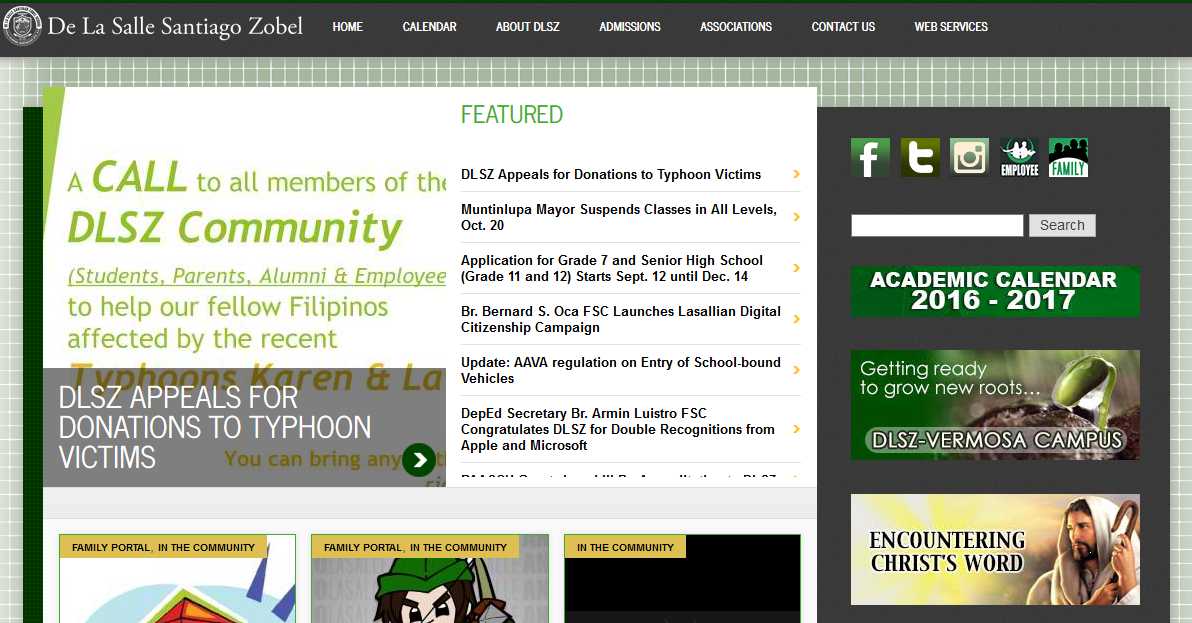Focus the site search text box
The height and width of the screenshot is (623, 1192).
(937, 225)
